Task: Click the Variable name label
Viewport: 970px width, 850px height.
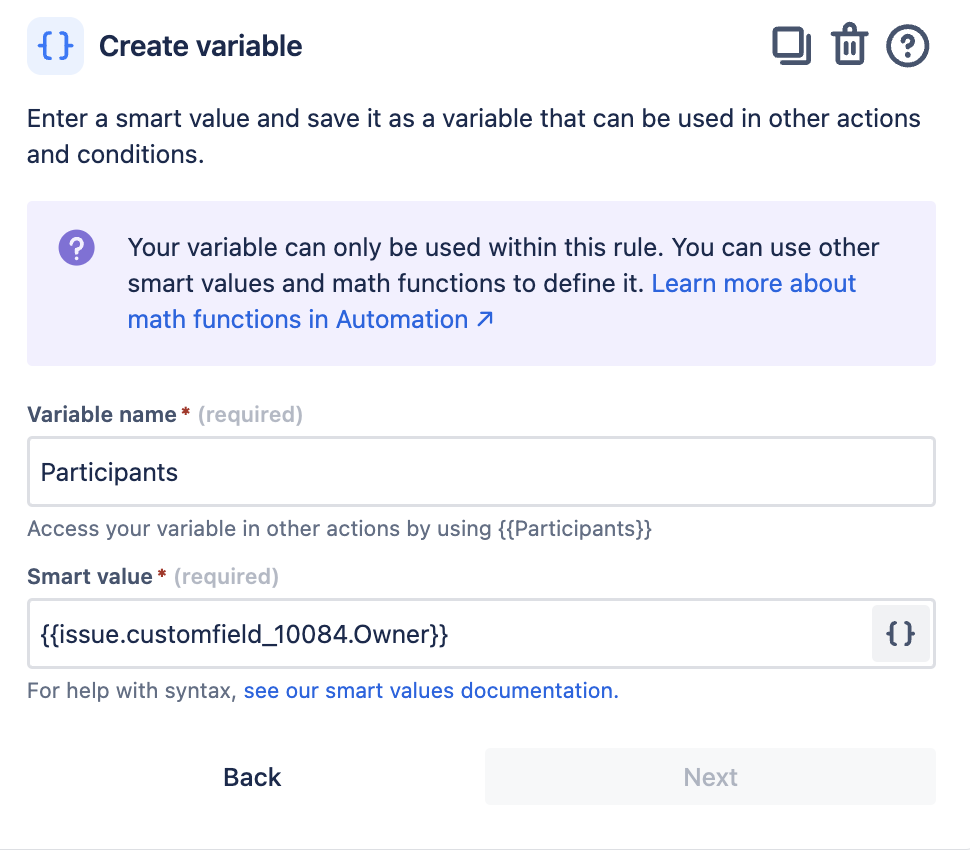Action: pos(102,415)
